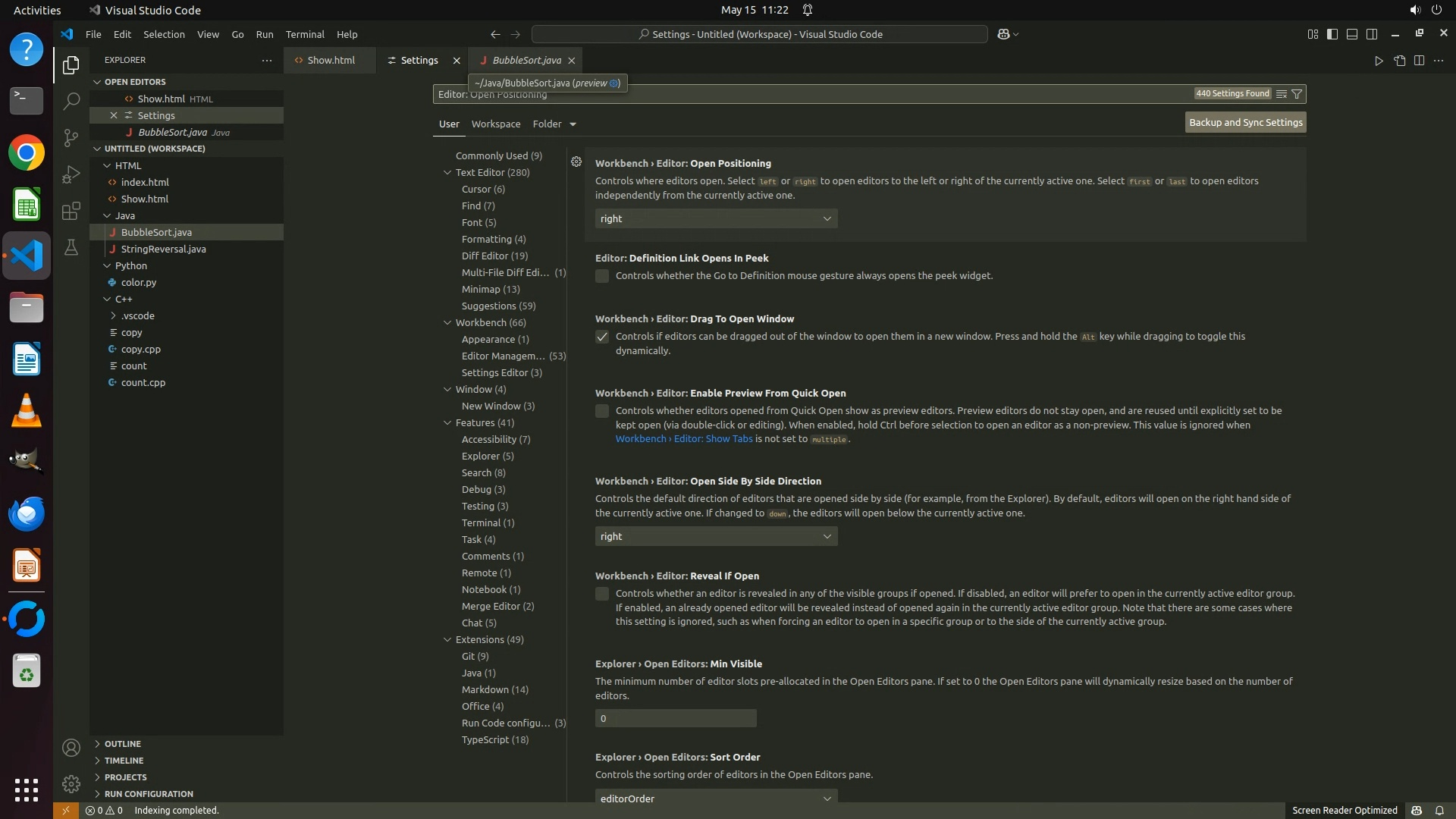1456x819 pixels.
Task: Open the Terminal menu
Action: [305, 34]
